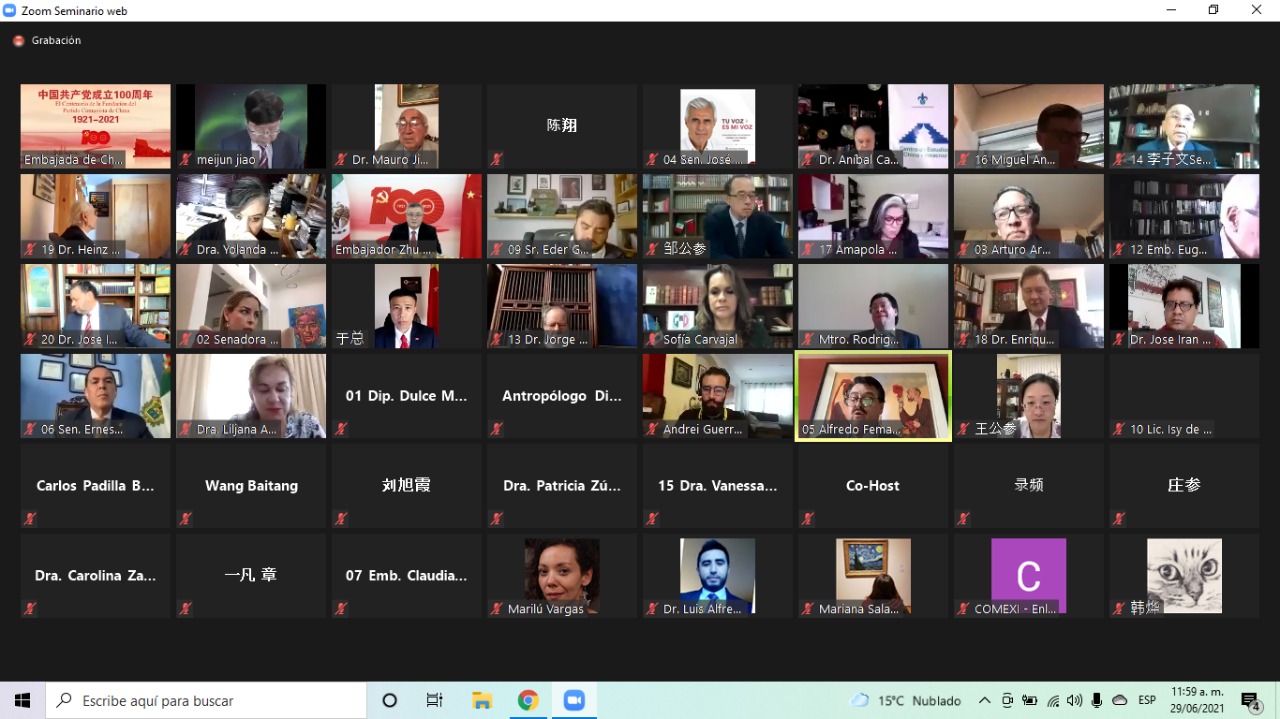
Task: Click muted microphone icon on Co-Host tile
Action: (807, 519)
